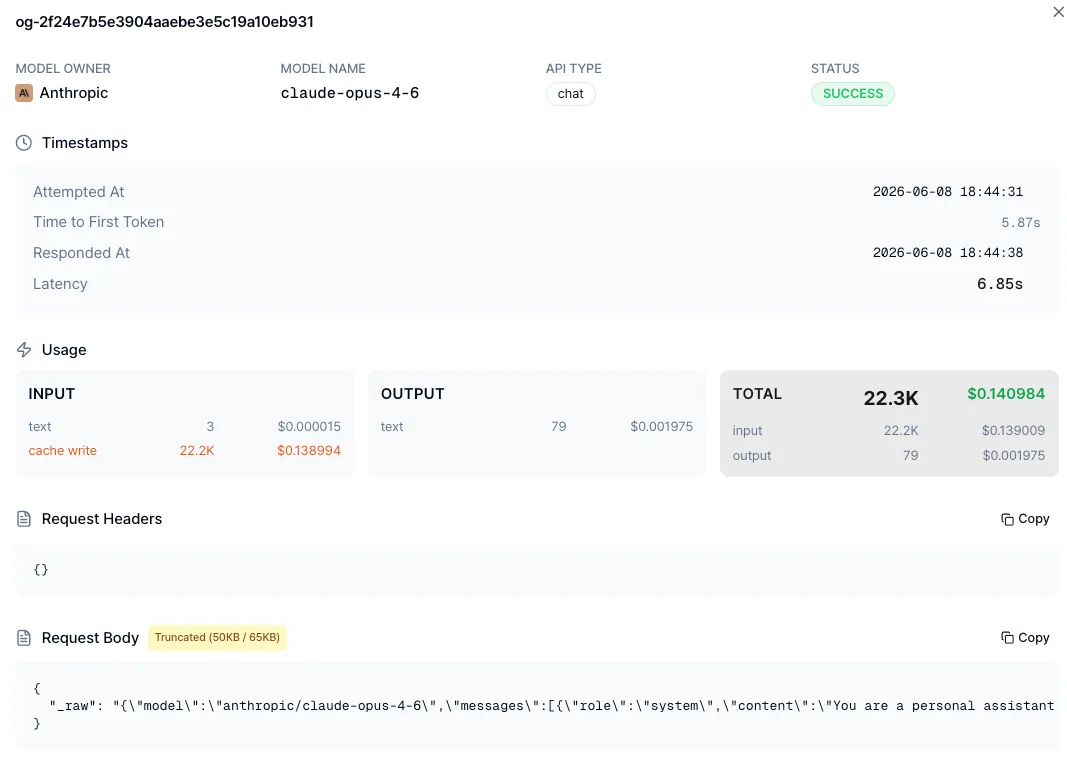Click the copy icon beside Request Headers

[1007, 519]
